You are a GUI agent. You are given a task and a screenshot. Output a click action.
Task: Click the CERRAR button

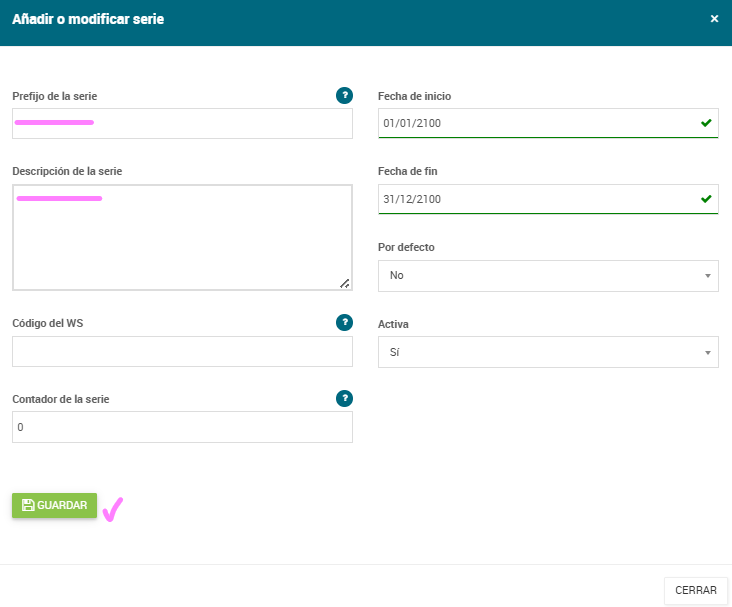(x=696, y=590)
